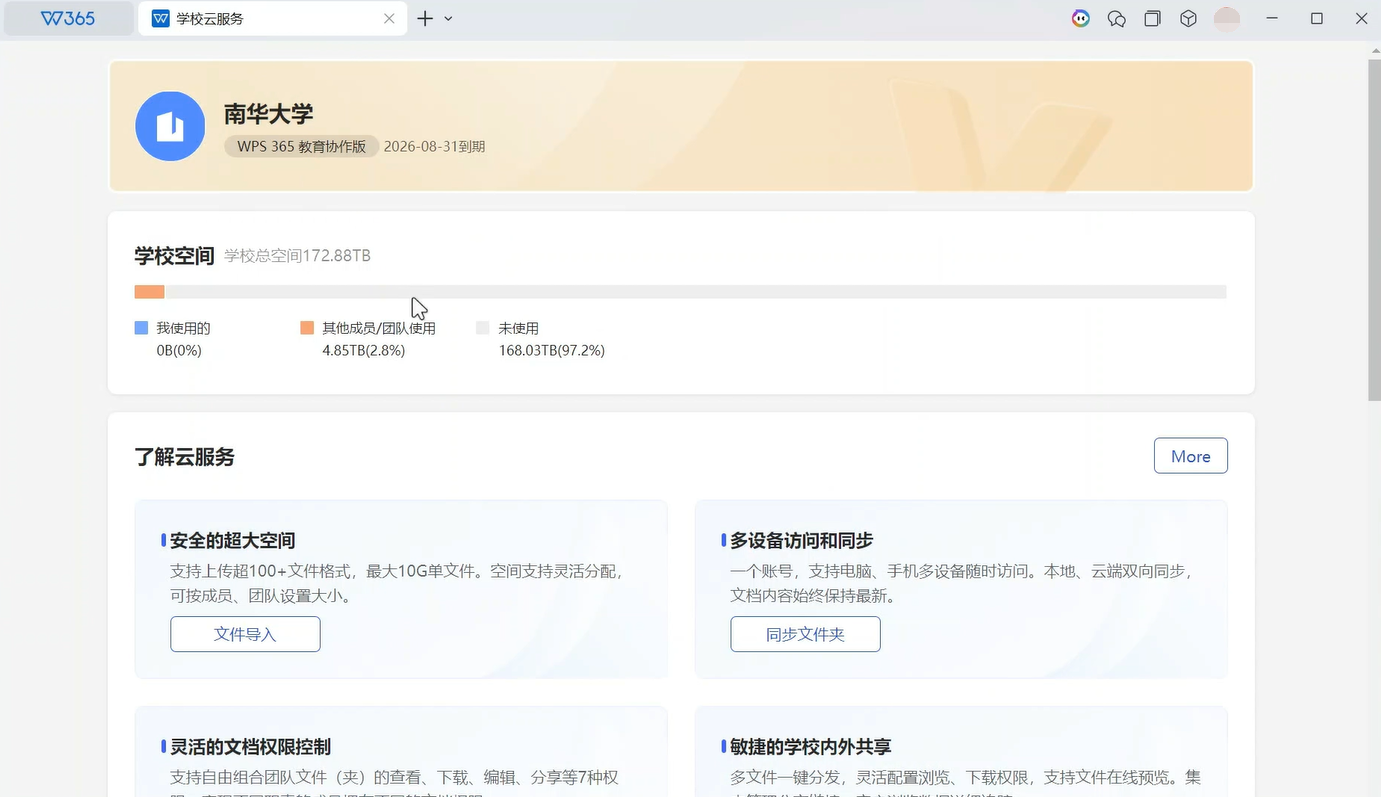This screenshot has height=797, width=1381.
Task: Click the 灵活的文档权限控制 card title
Action: click(x=250, y=747)
